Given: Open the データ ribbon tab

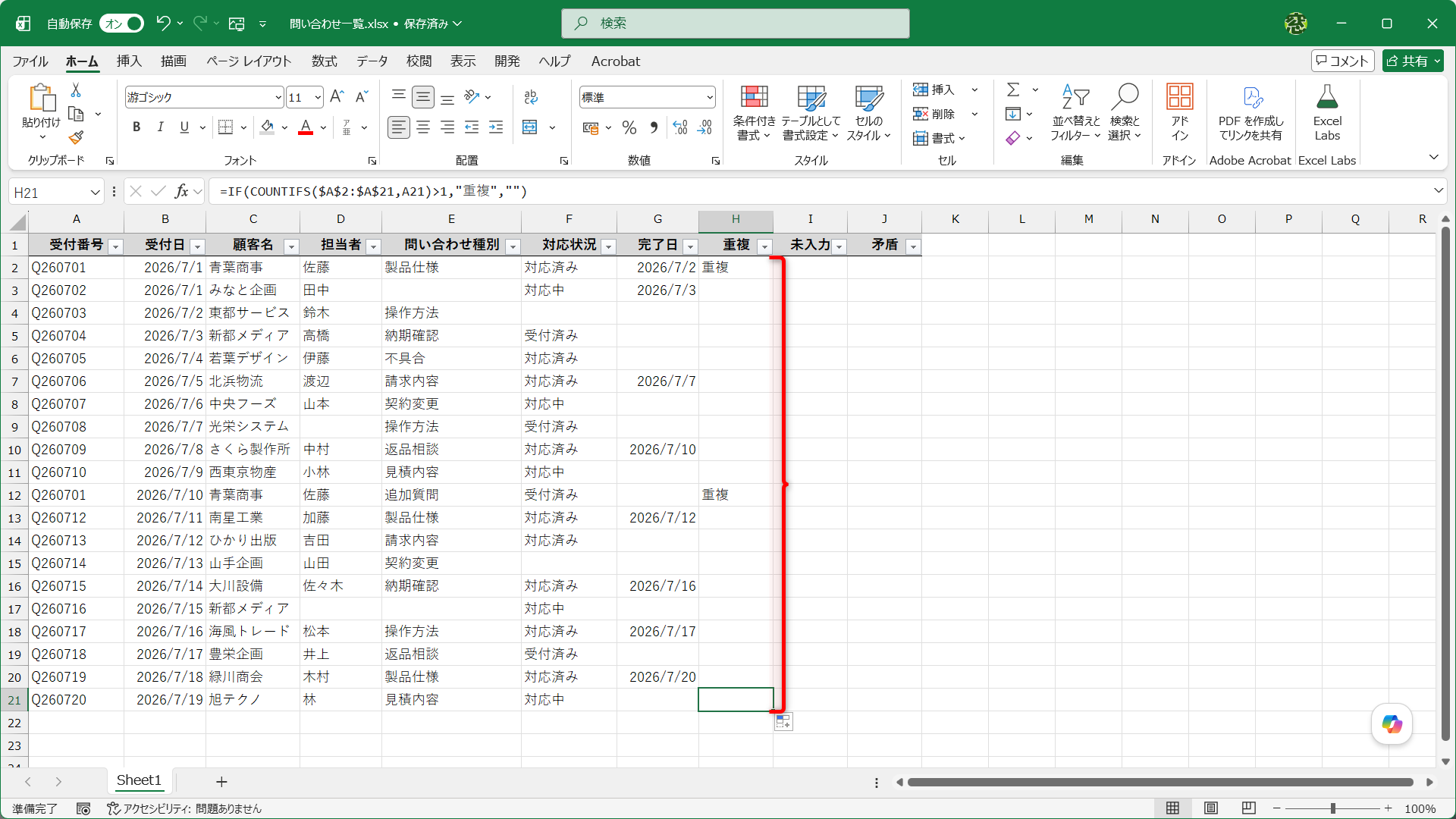Looking at the screenshot, I should pyautogui.click(x=372, y=61).
